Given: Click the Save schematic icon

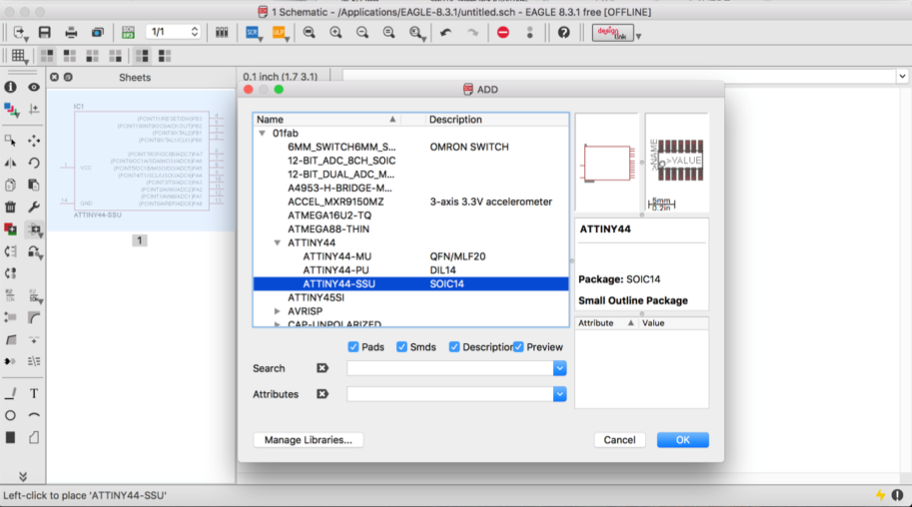Looking at the screenshot, I should (x=44, y=33).
